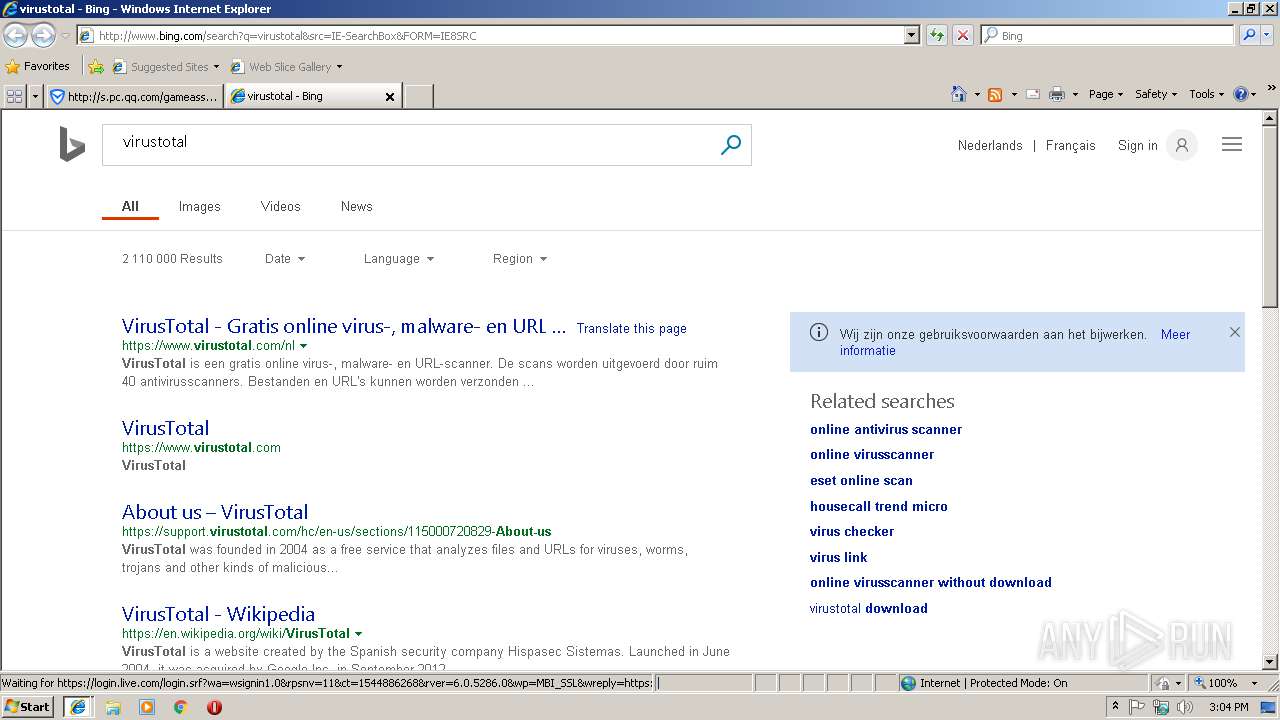Click the Bing search text field
This screenshot has width=1280, height=720.
click(x=410, y=145)
